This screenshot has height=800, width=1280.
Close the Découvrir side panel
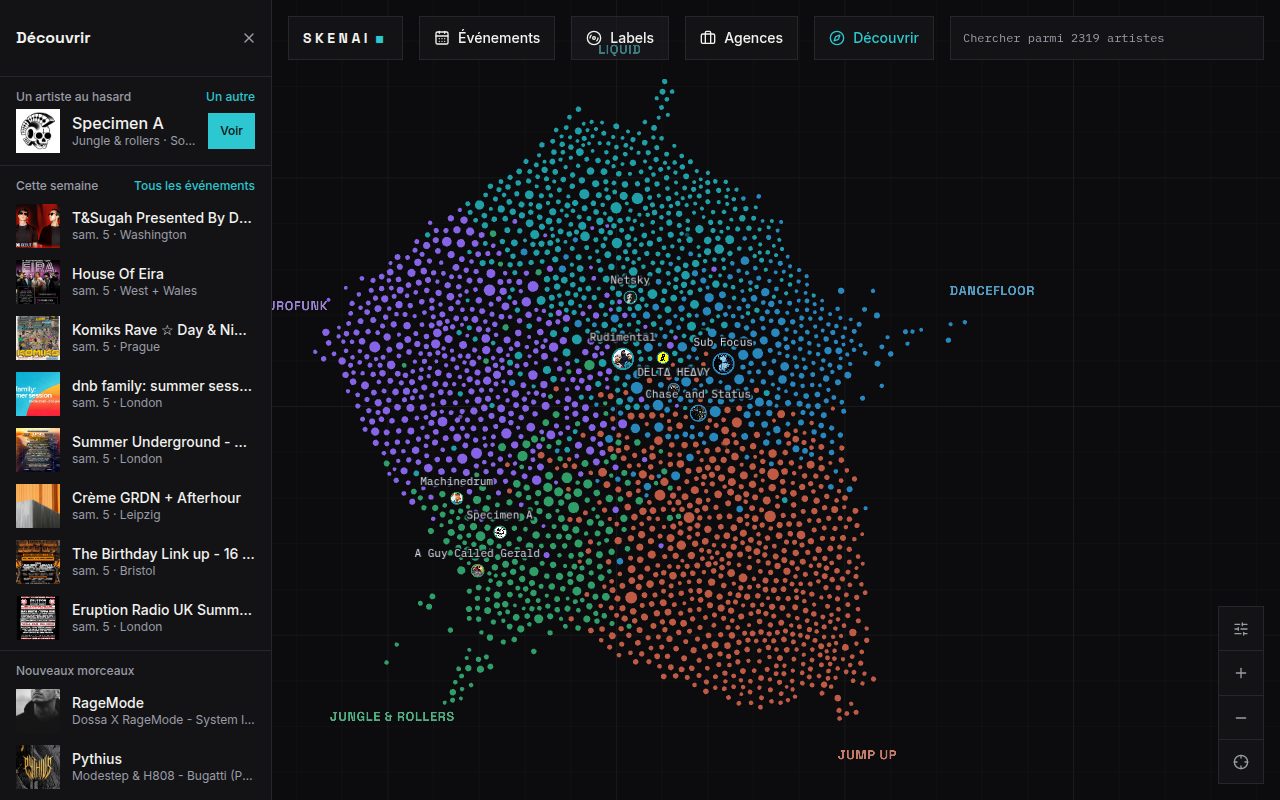[x=249, y=38]
